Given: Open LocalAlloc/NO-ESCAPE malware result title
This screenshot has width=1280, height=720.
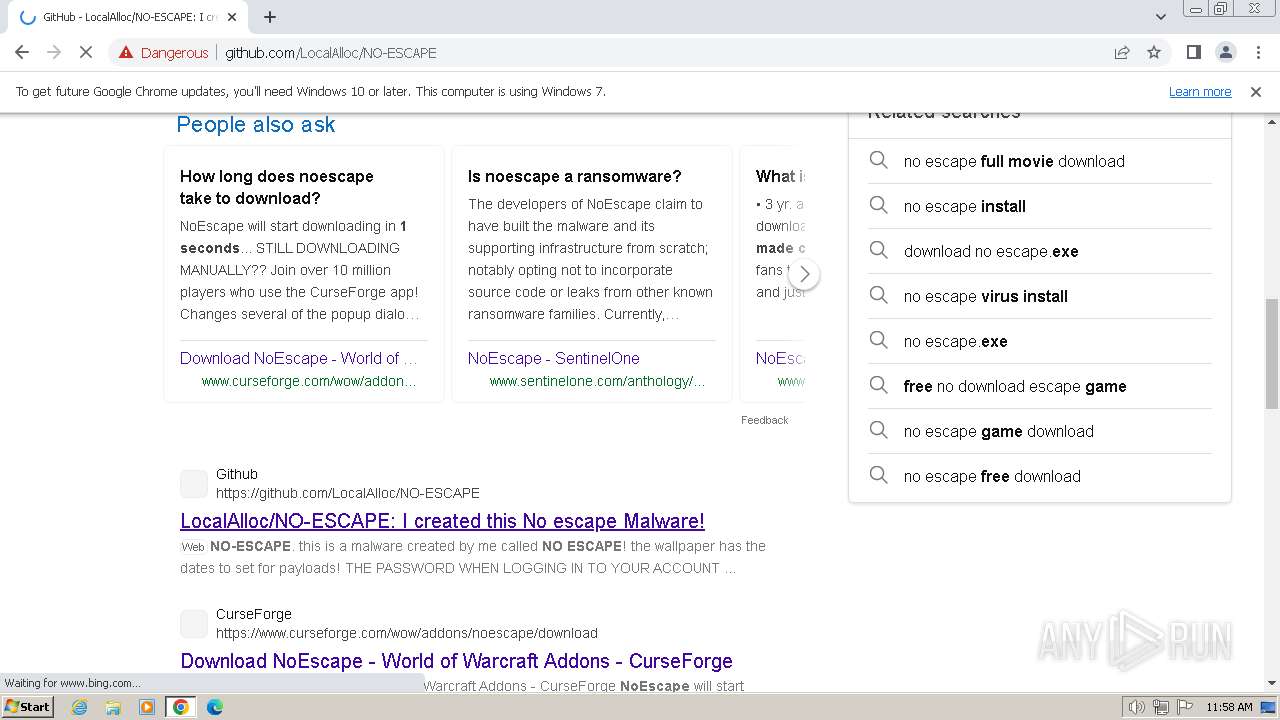Looking at the screenshot, I should click(x=442, y=521).
